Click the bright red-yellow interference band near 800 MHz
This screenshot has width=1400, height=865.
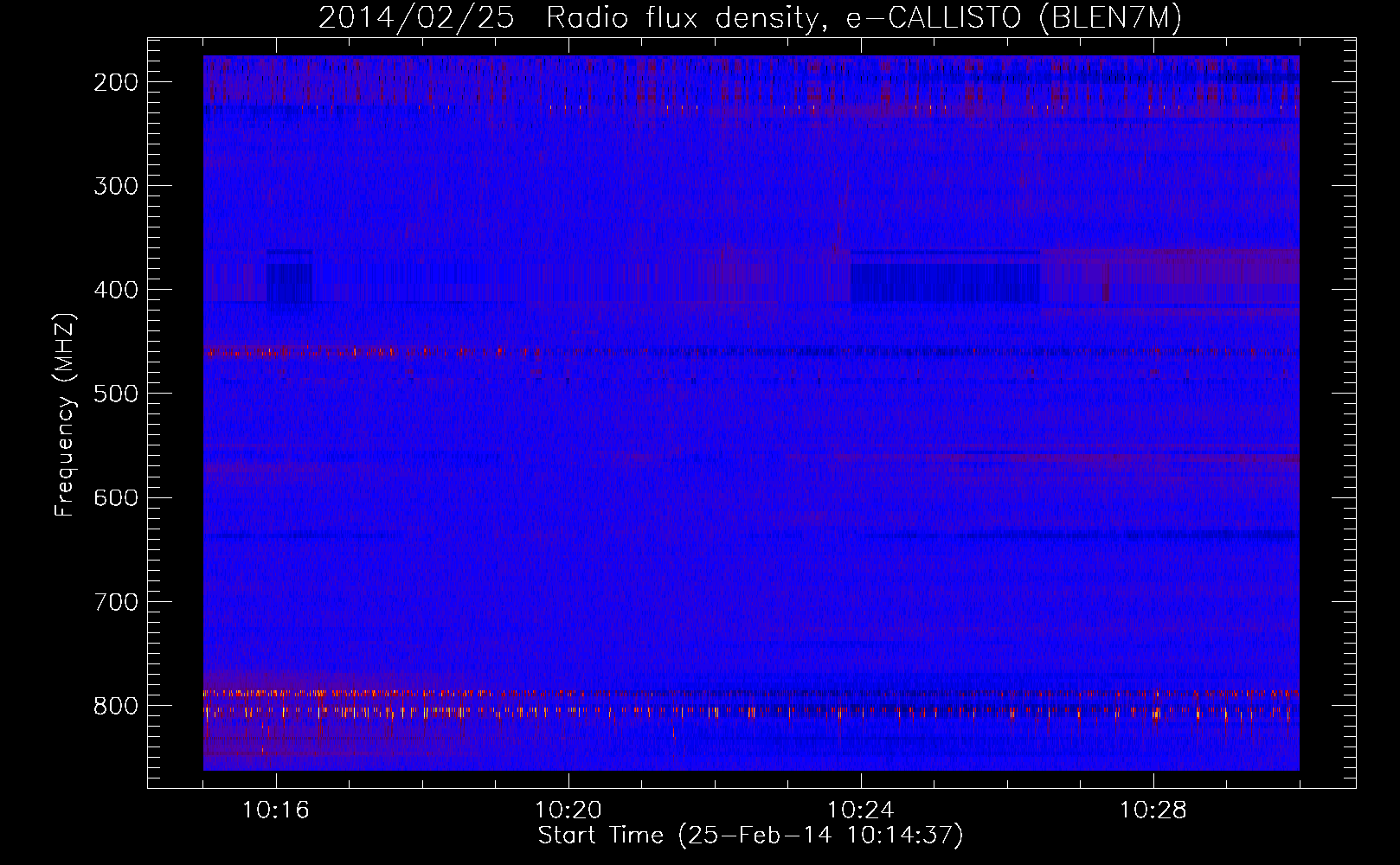pyautogui.click(x=751, y=702)
